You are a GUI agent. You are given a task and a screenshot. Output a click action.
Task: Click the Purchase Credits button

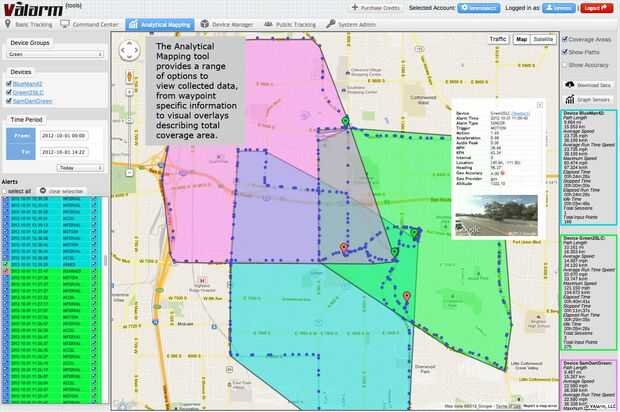pyautogui.click(x=376, y=8)
